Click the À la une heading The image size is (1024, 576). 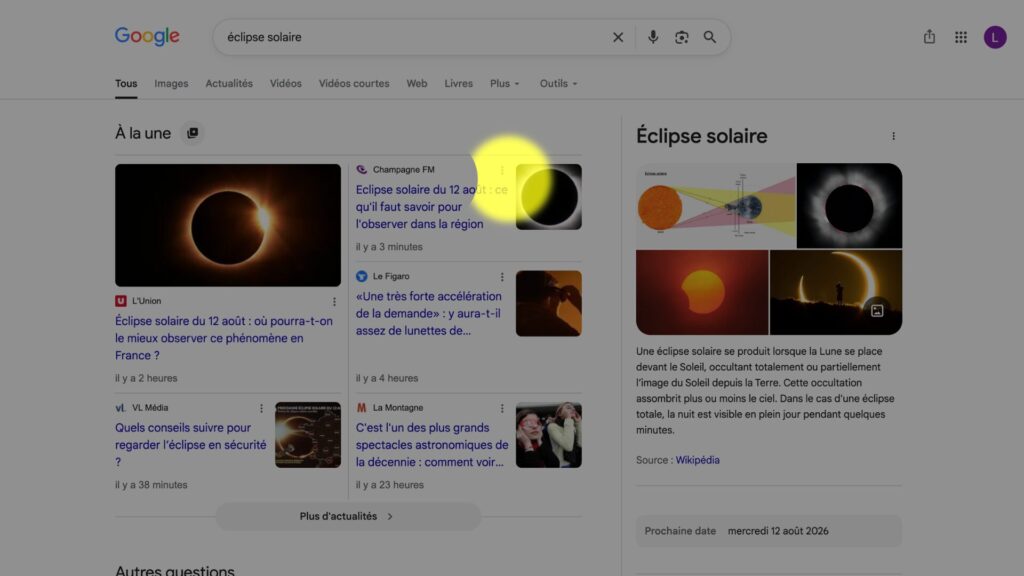(x=143, y=133)
